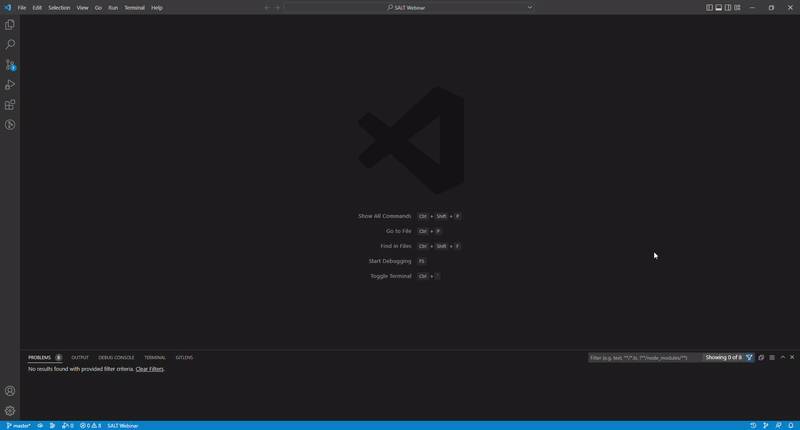
Task: Click the Toggle Terminal shortcut hint
Action: click(405, 276)
